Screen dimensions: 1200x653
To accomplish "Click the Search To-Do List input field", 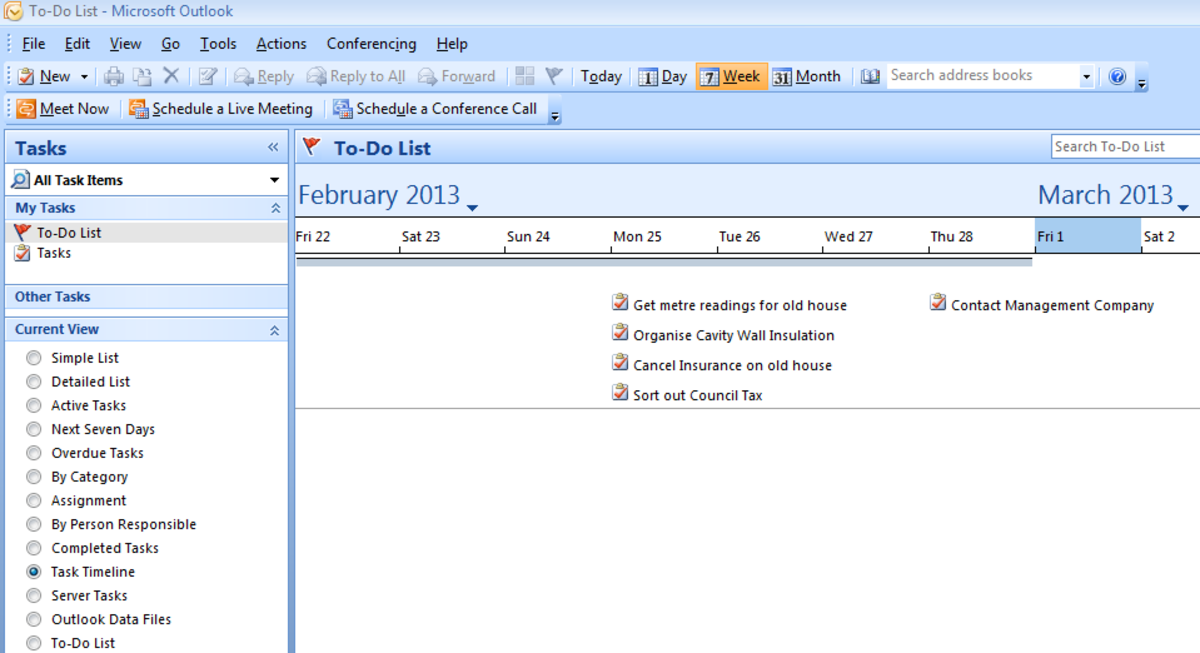I will click(1122, 146).
